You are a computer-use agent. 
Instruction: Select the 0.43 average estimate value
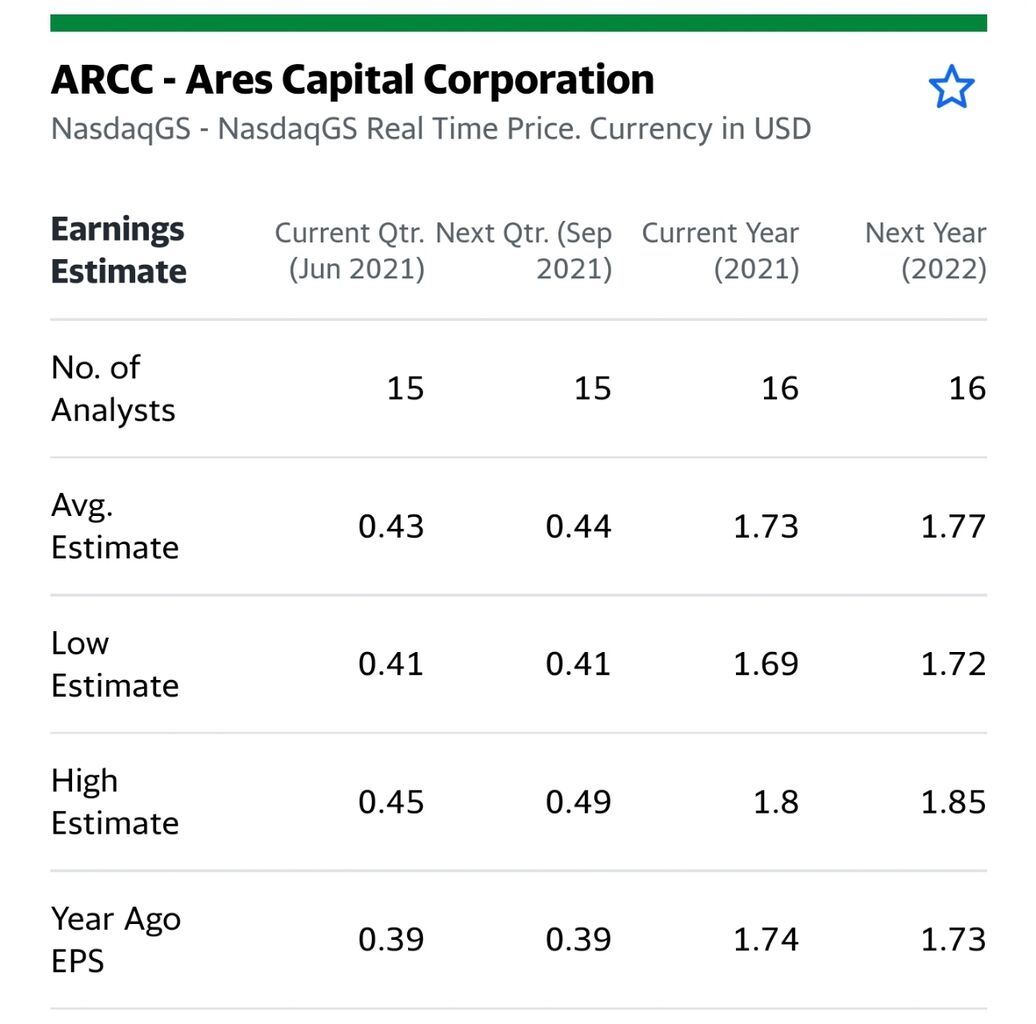[x=393, y=526]
